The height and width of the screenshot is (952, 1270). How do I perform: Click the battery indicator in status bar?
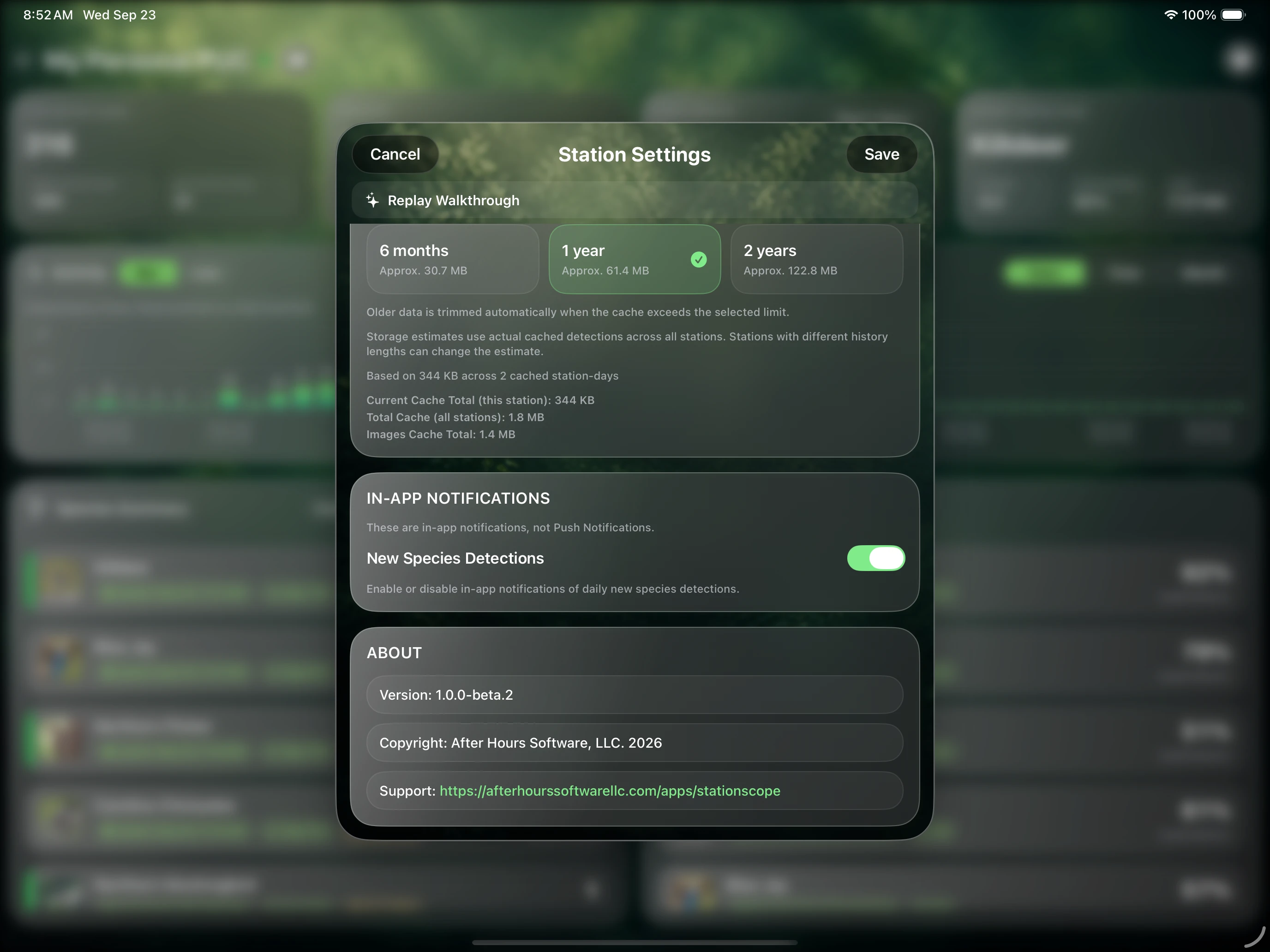pos(1233,15)
